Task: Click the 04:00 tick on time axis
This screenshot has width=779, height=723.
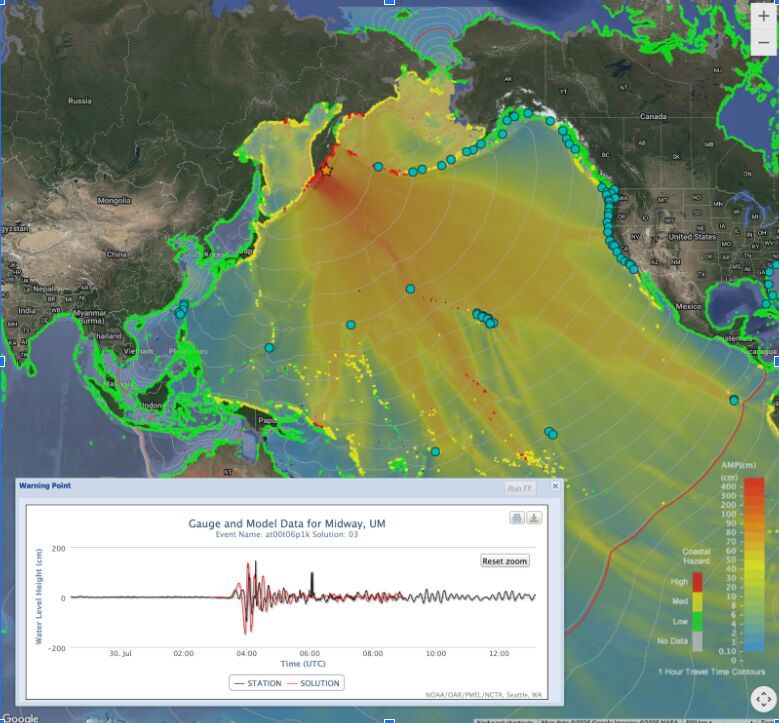Action: pyautogui.click(x=246, y=653)
